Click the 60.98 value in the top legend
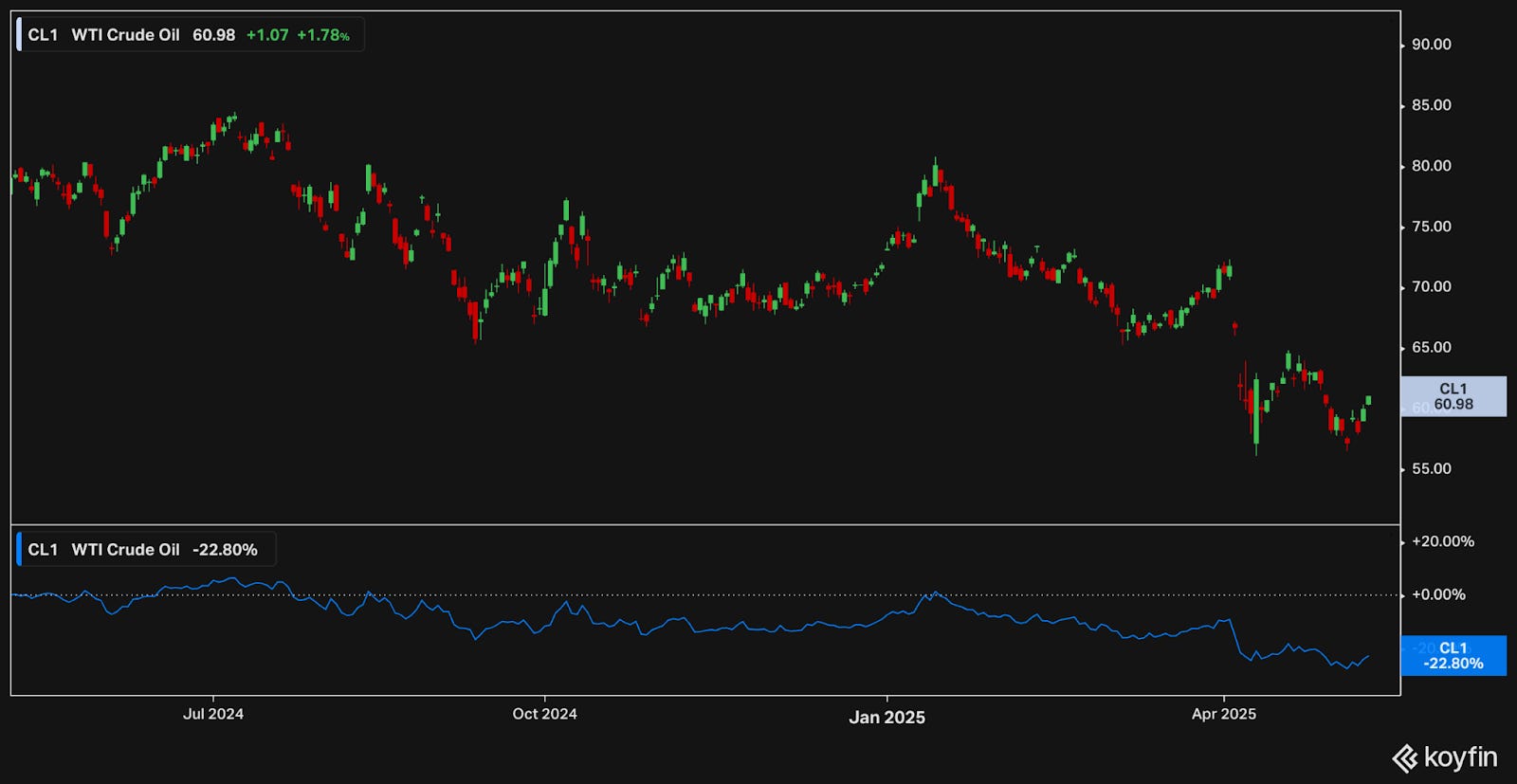This screenshot has height=784, width=1517. click(x=213, y=35)
